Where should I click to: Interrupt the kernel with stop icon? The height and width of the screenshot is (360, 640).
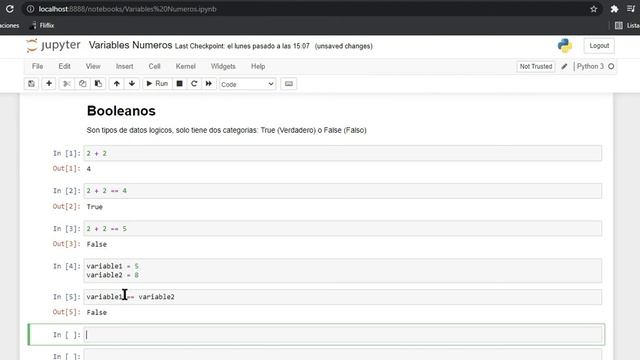tap(179, 84)
